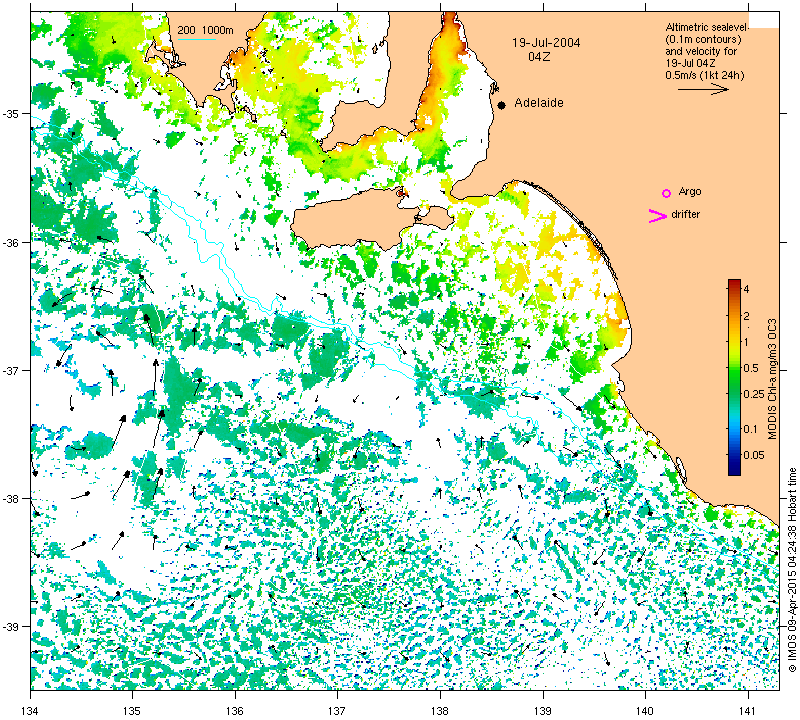Click the latitude label '-38'
This screenshot has width=800, height=720.
pos(12,498)
